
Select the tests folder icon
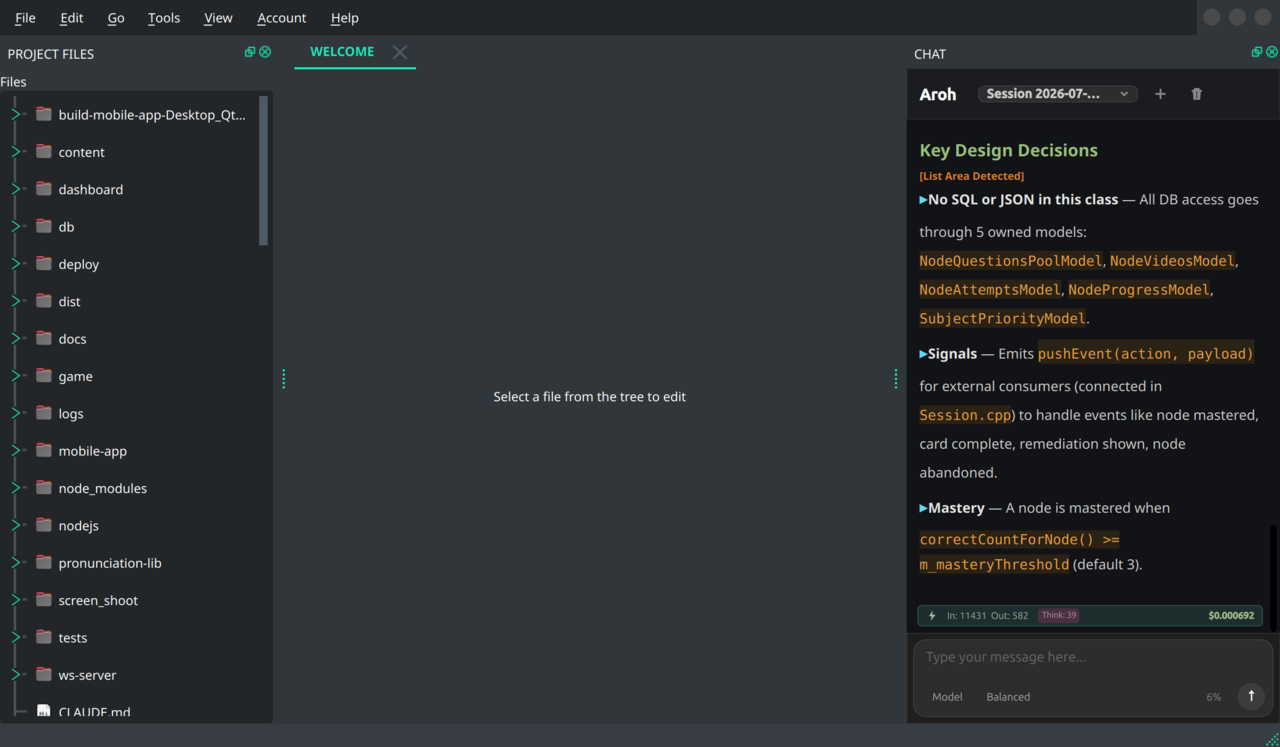coord(43,637)
